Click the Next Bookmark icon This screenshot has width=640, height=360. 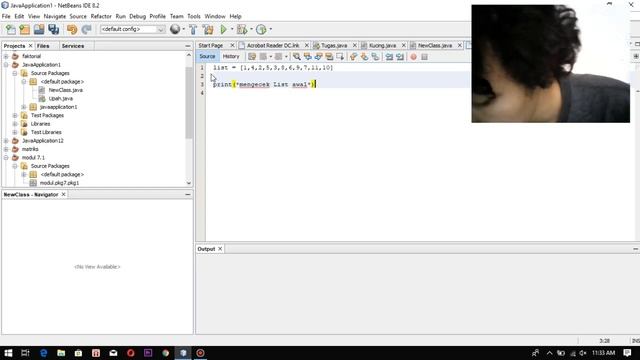[x=364, y=57]
